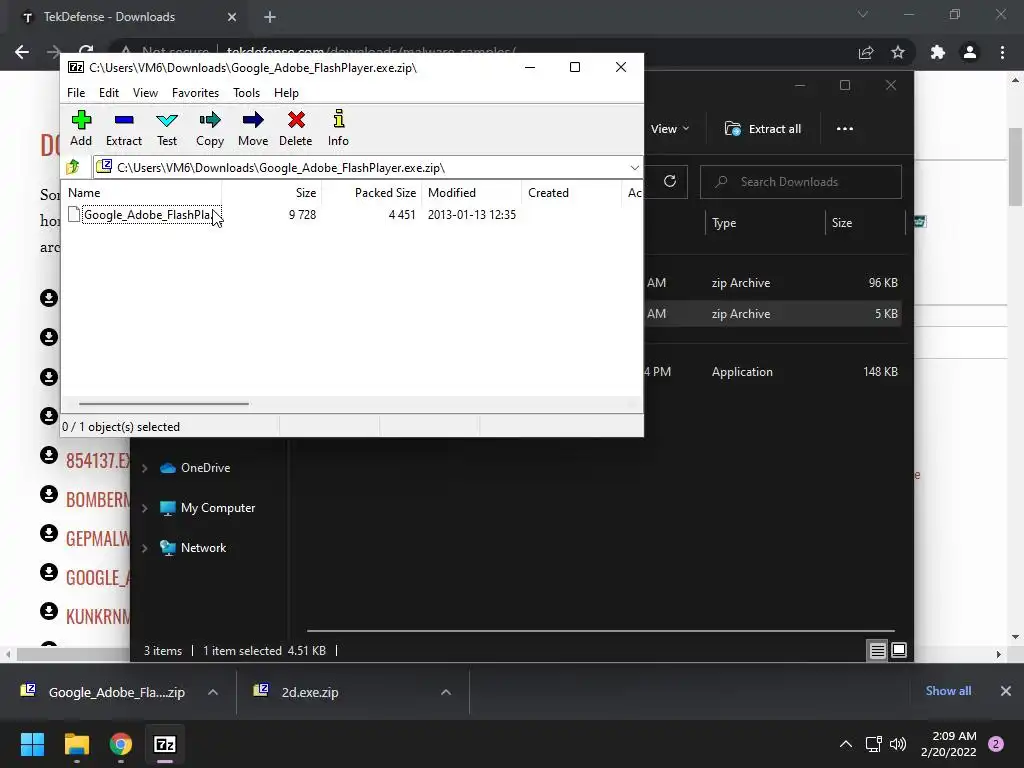Select the Google_Adobe_FlashPlayer file in the archive
Screen dimensions: 1024x768
148,215
